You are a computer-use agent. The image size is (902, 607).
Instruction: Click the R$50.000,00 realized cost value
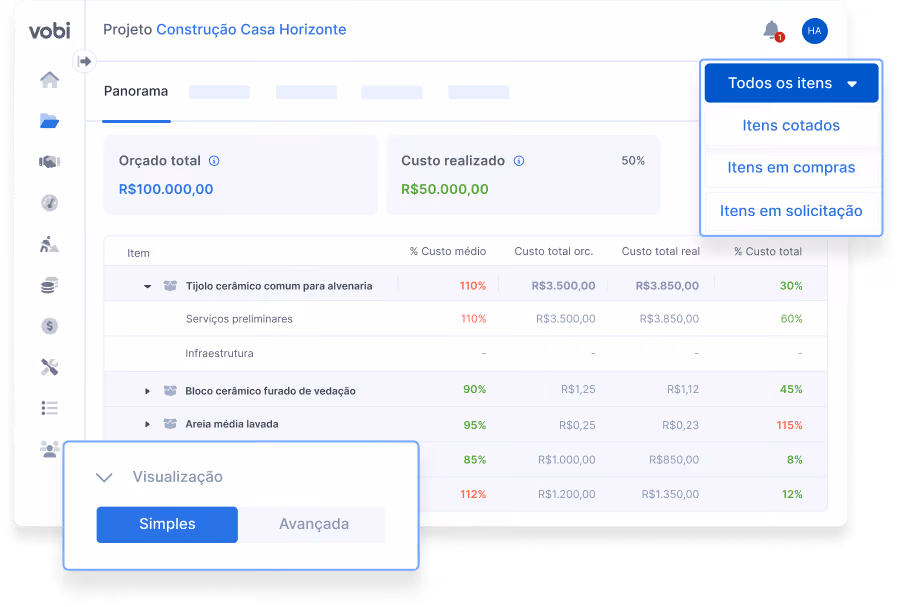[x=445, y=189]
